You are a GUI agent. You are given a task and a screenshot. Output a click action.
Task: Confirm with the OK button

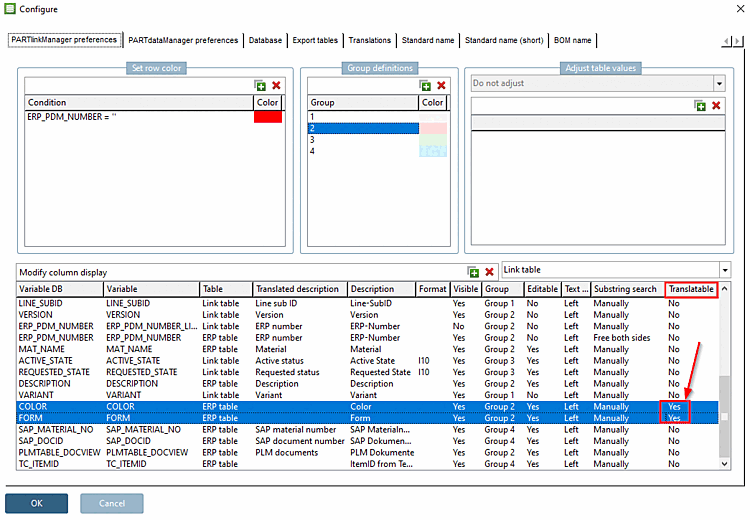36,503
